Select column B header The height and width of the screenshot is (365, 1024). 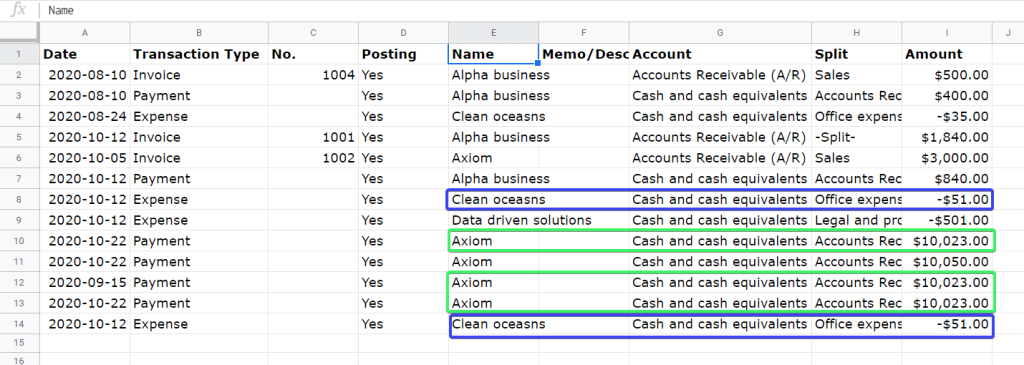coord(199,33)
